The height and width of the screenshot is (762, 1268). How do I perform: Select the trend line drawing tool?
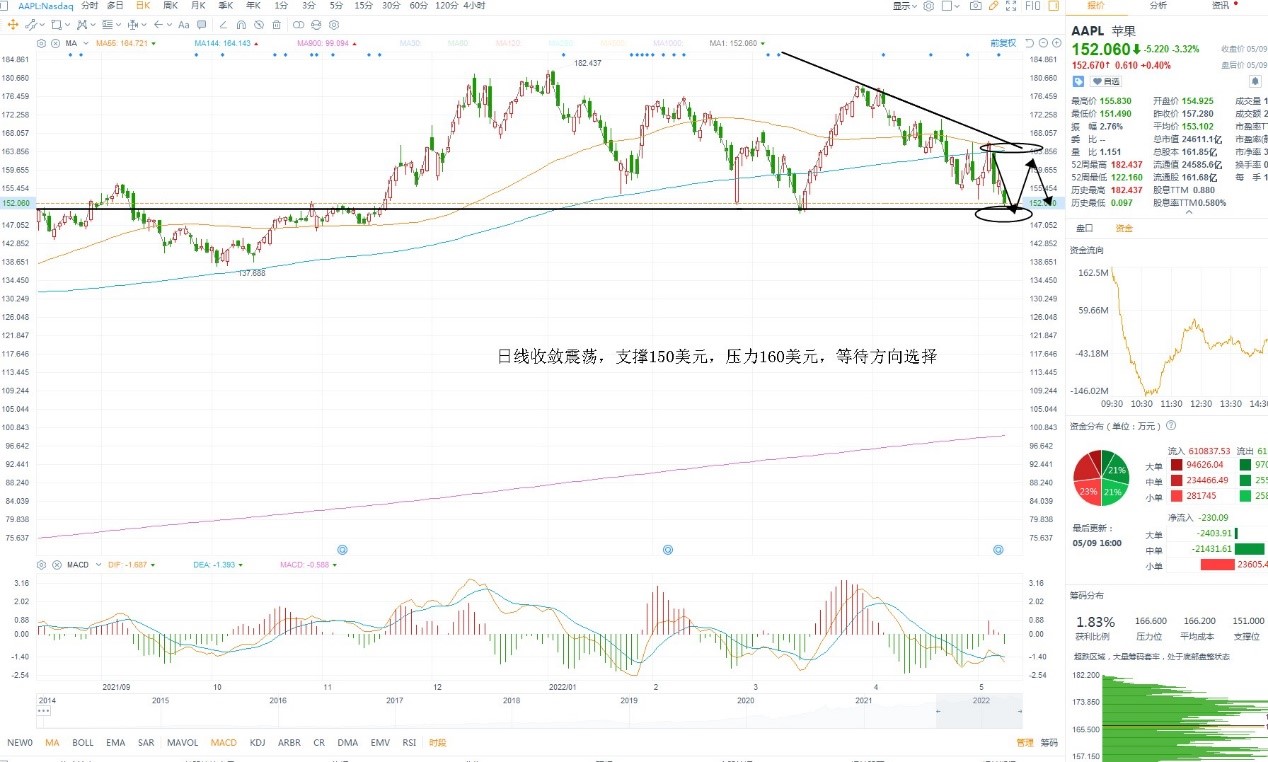click(31, 24)
